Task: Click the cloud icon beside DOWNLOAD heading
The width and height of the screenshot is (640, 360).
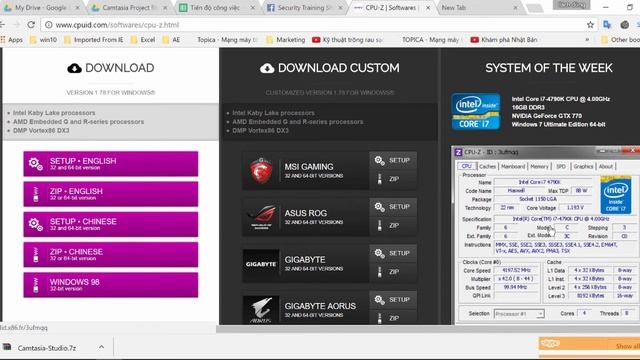Action: [x=74, y=68]
